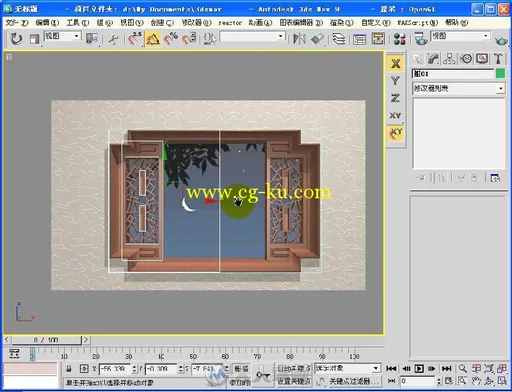Open the Layer Manager
Image resolution: width=512 pixels, height=392 pixels.
point(339,39)
